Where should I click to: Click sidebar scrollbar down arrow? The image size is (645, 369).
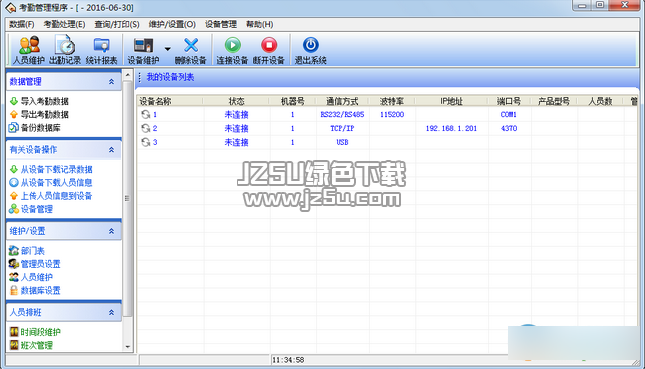click(128, 347)
